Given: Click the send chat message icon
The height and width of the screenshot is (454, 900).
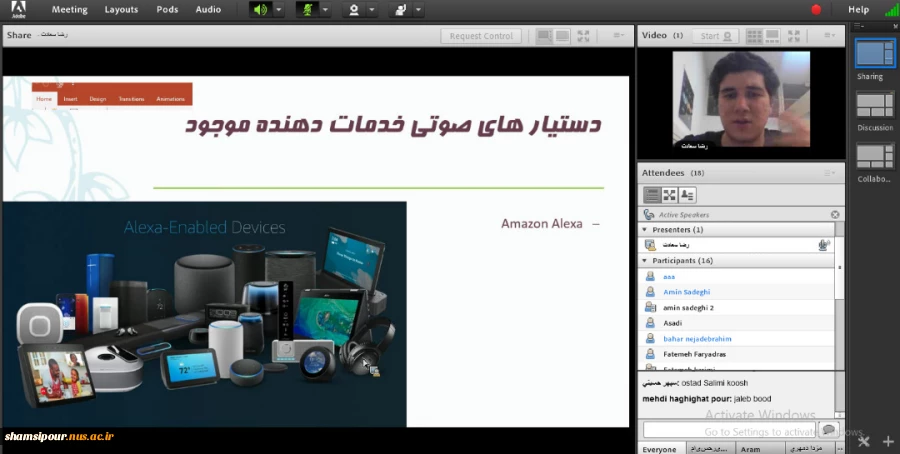Looking at the screenshot, I should coord(828,430).
